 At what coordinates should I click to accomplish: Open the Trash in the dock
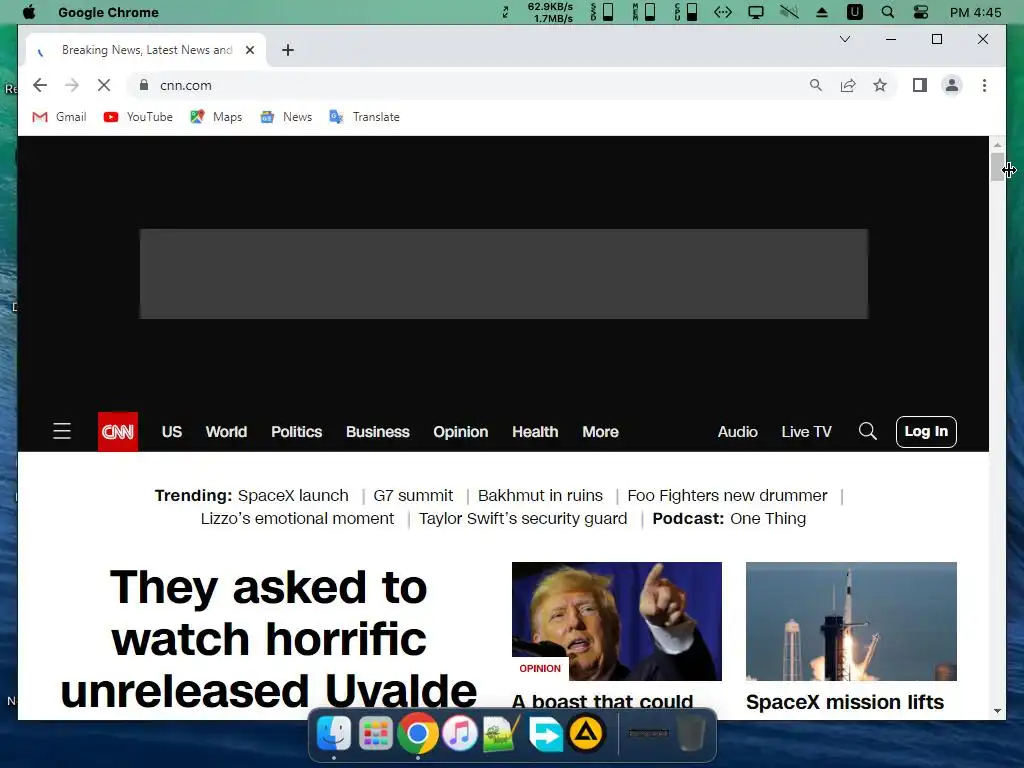pyautogui.click(x=691, y=733)
